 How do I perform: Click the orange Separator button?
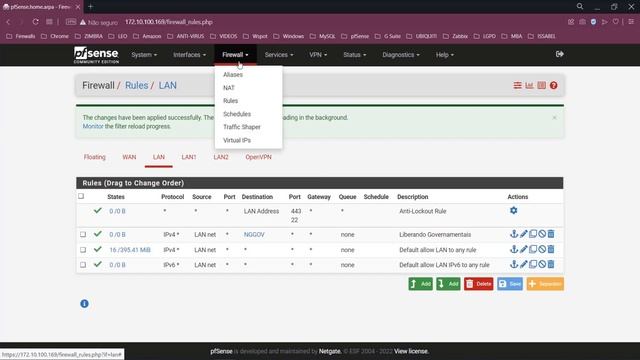545,284
